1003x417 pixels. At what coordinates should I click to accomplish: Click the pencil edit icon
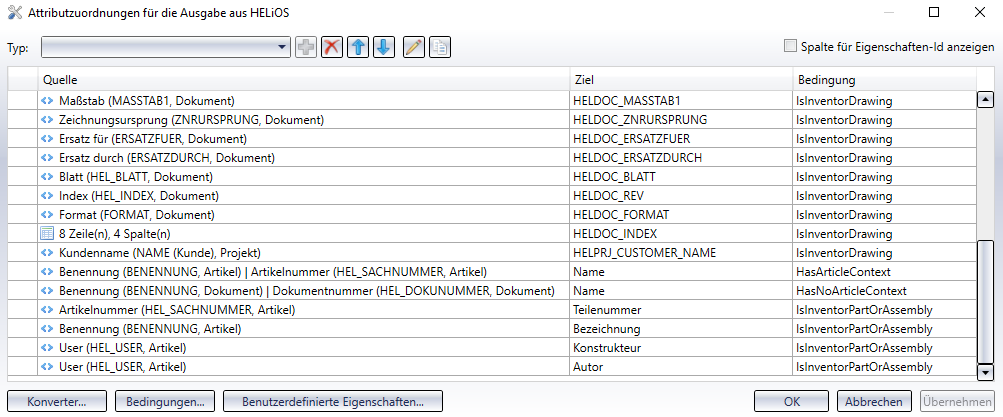click(414, 47)
